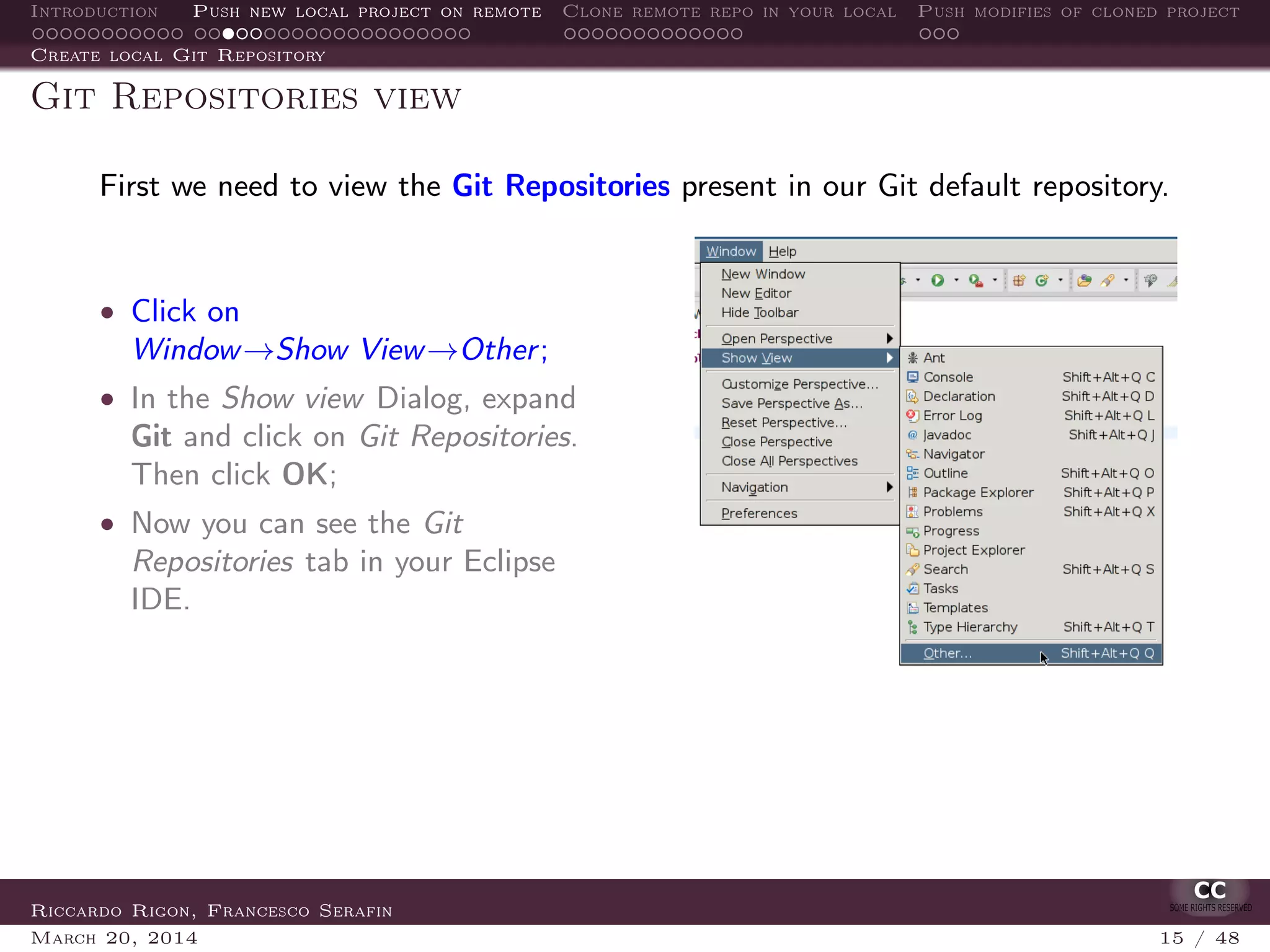Select the Ant view with ant icon

pos(1031,358)
